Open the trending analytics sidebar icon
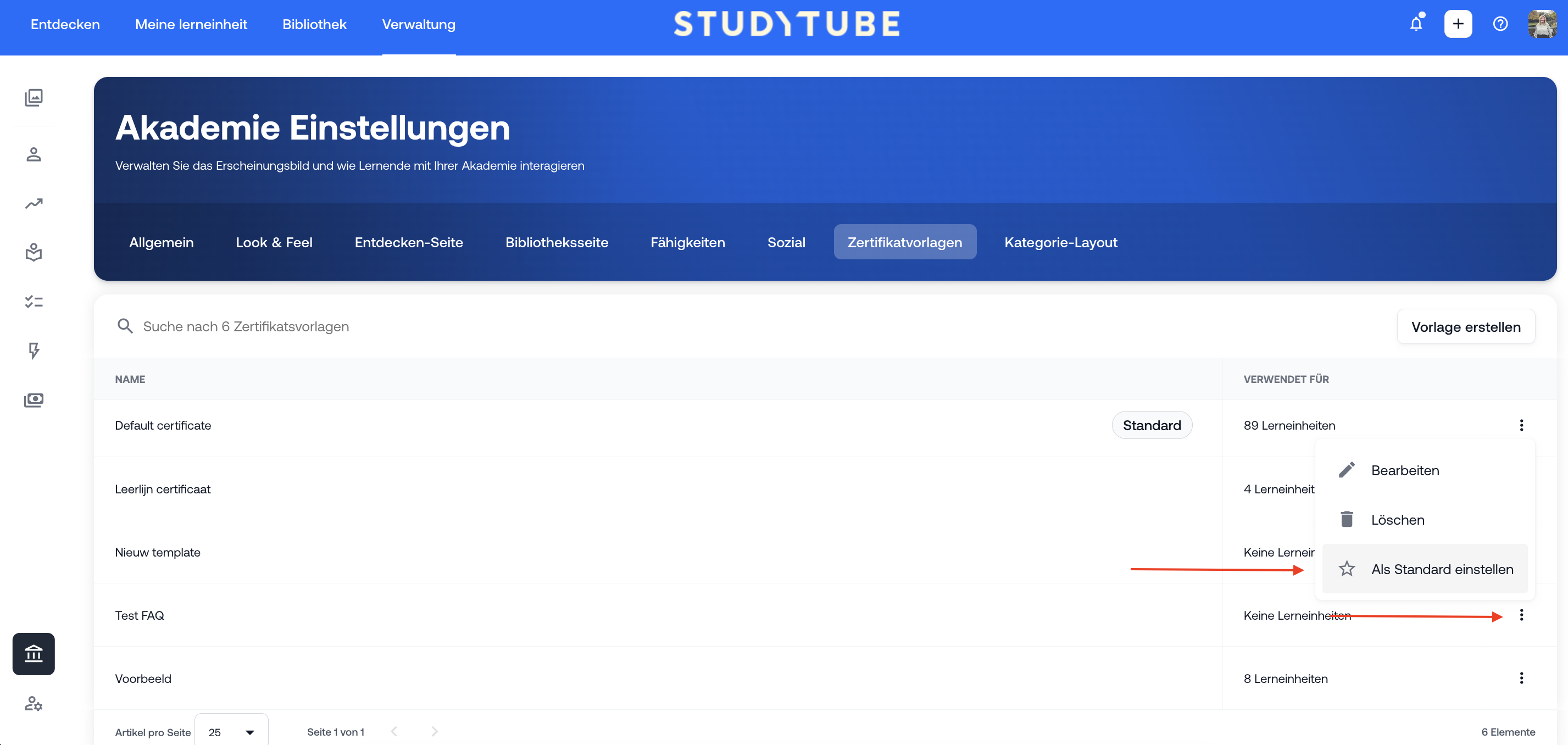 (34, 203)
